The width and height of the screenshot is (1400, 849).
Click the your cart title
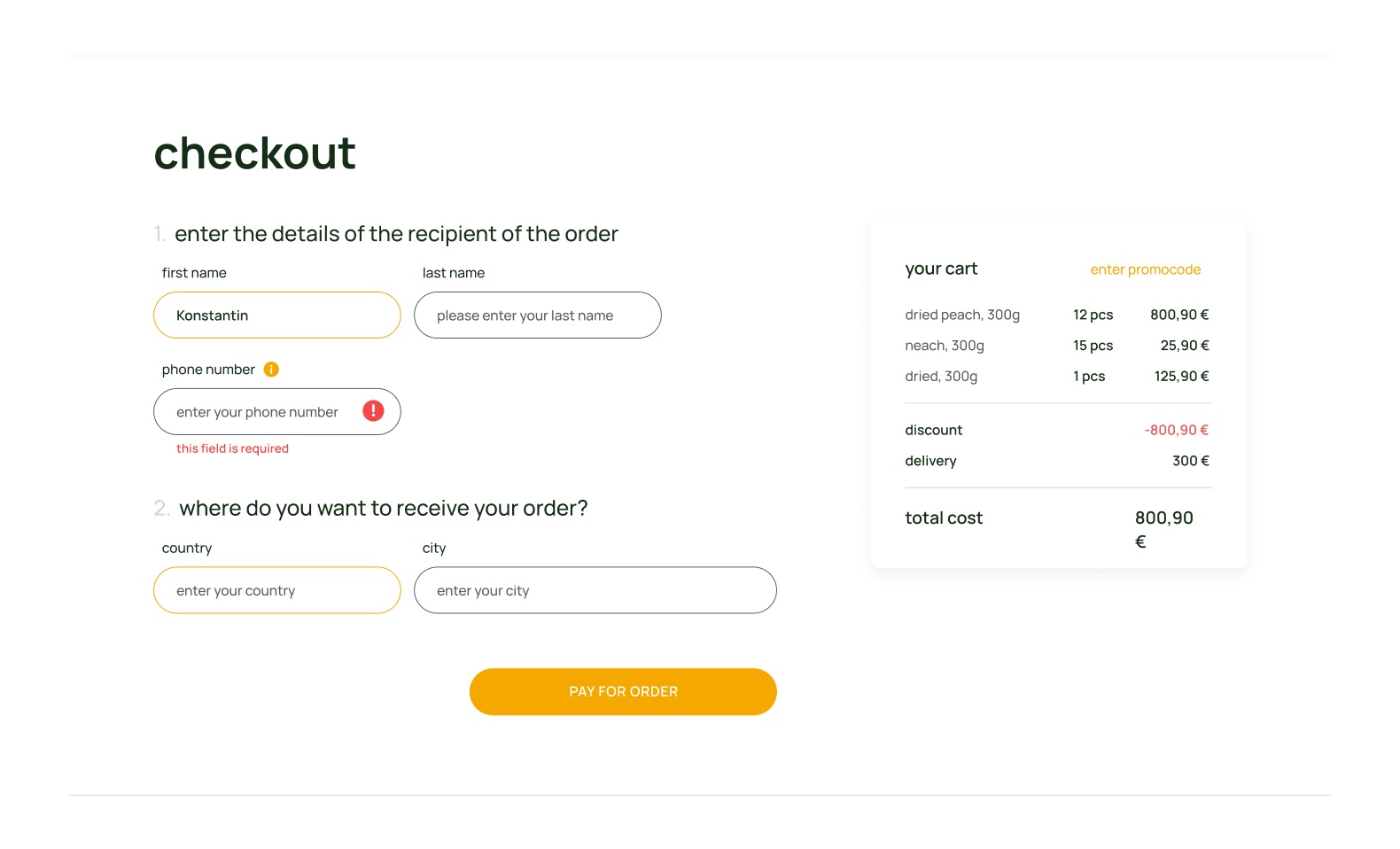pos(941,269)
